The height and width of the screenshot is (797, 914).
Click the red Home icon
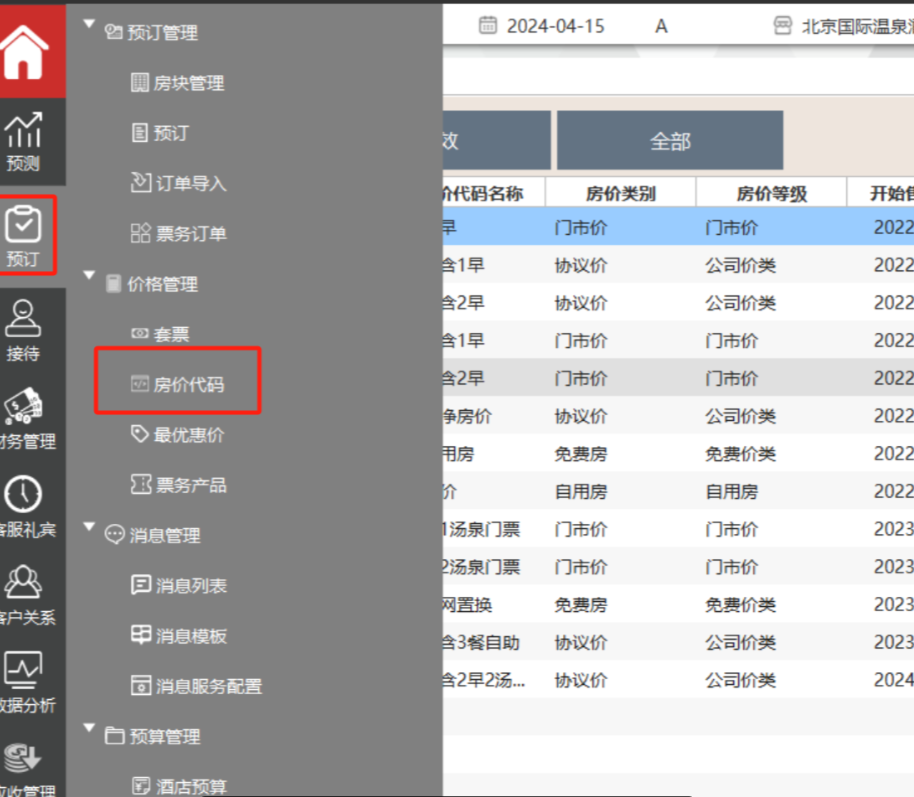[x=26, y=51]
